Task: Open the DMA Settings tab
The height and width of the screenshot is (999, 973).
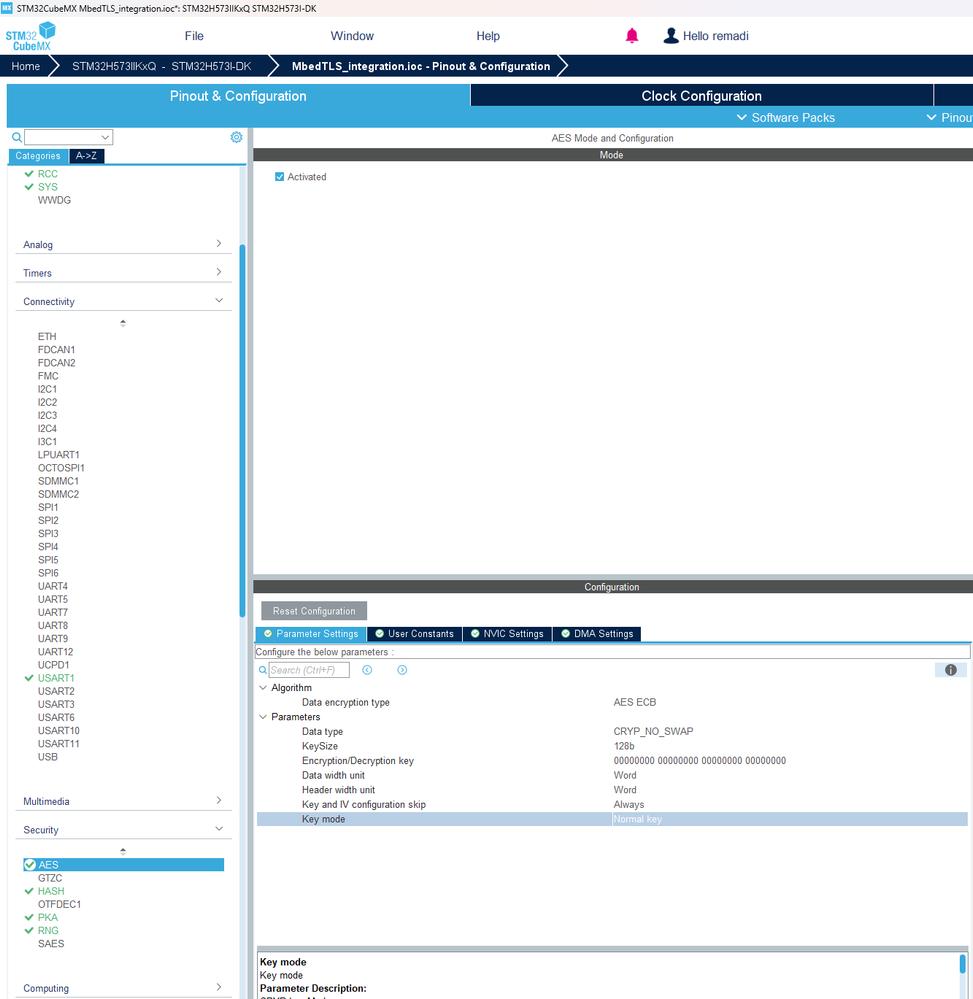Action: point(597,633)
